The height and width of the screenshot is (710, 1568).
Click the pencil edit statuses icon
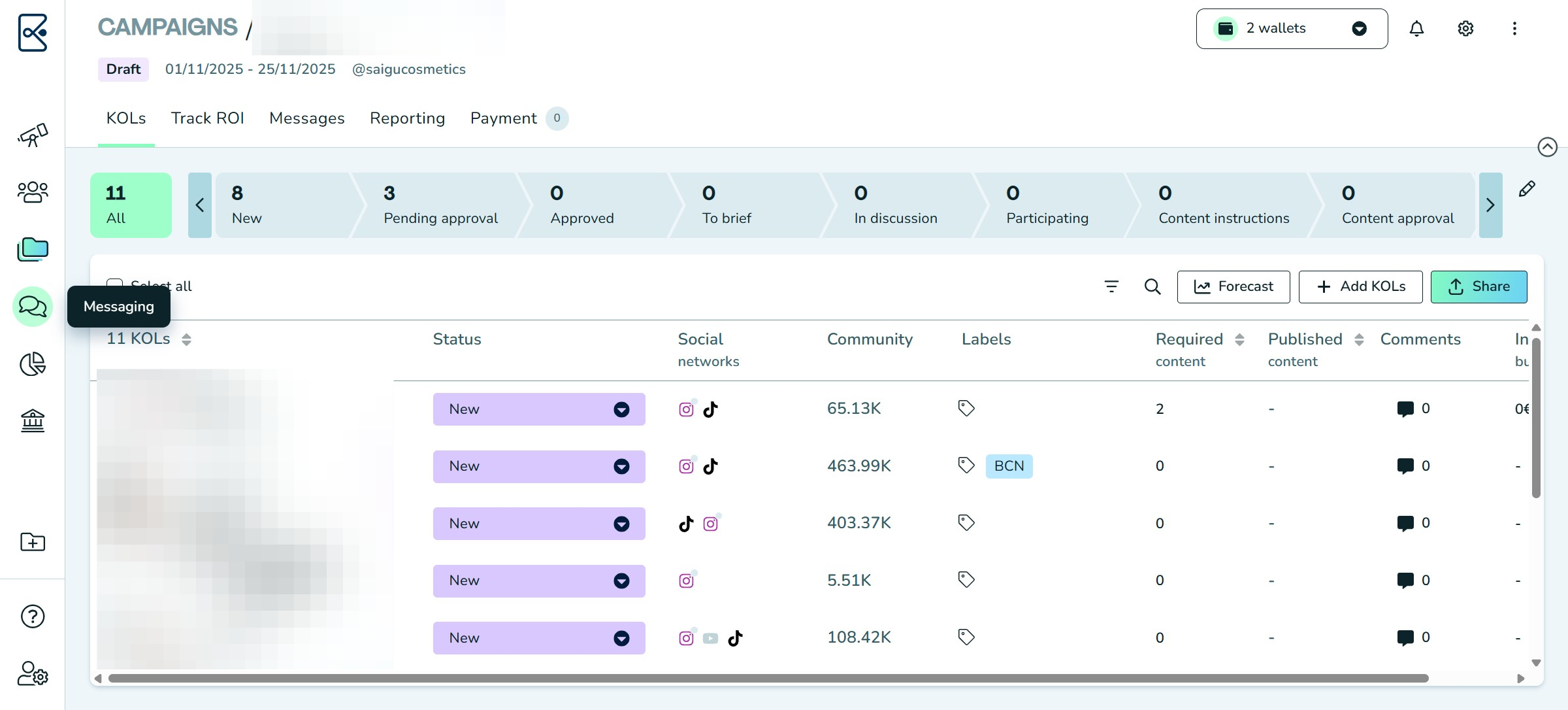(x=1527, y=189)
